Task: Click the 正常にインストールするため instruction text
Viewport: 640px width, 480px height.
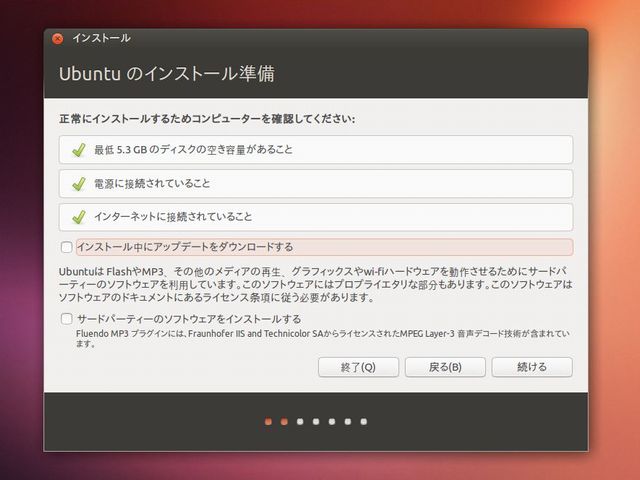Action: click(x=207, y=119)
